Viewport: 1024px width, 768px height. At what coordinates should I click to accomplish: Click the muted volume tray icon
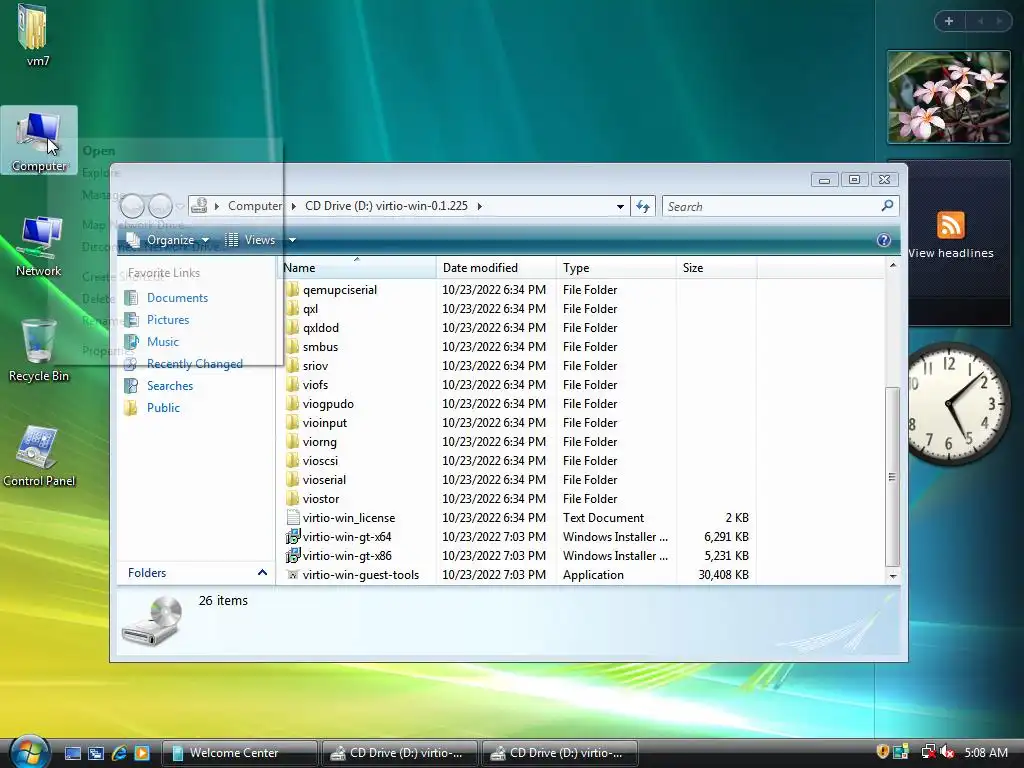[x=947, y=753]
